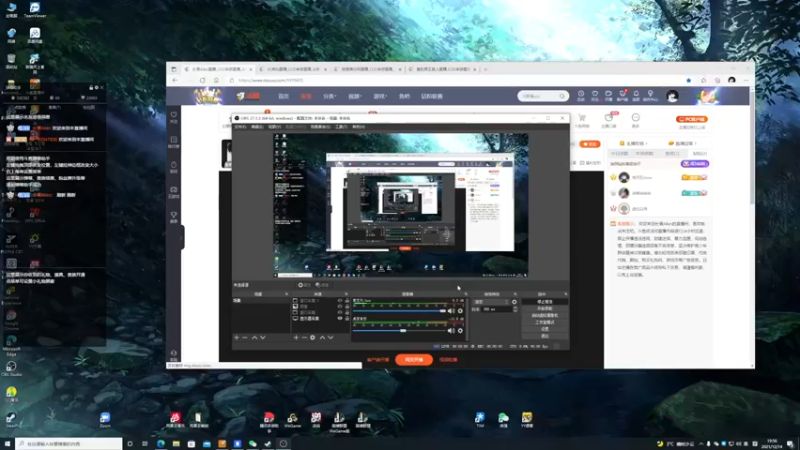
Task: Select the display capture source row
Action: (x=321, y=318)
